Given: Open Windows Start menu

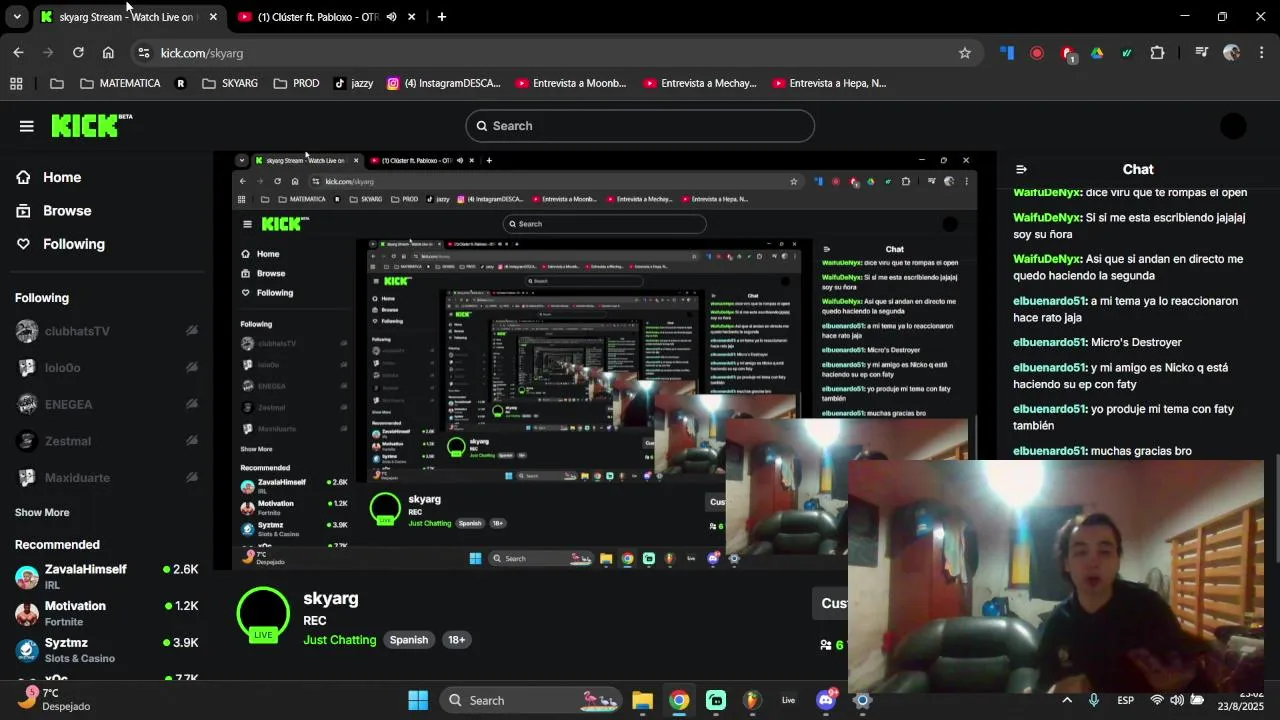Looking at the screenshot, I should tap(418, 700).
